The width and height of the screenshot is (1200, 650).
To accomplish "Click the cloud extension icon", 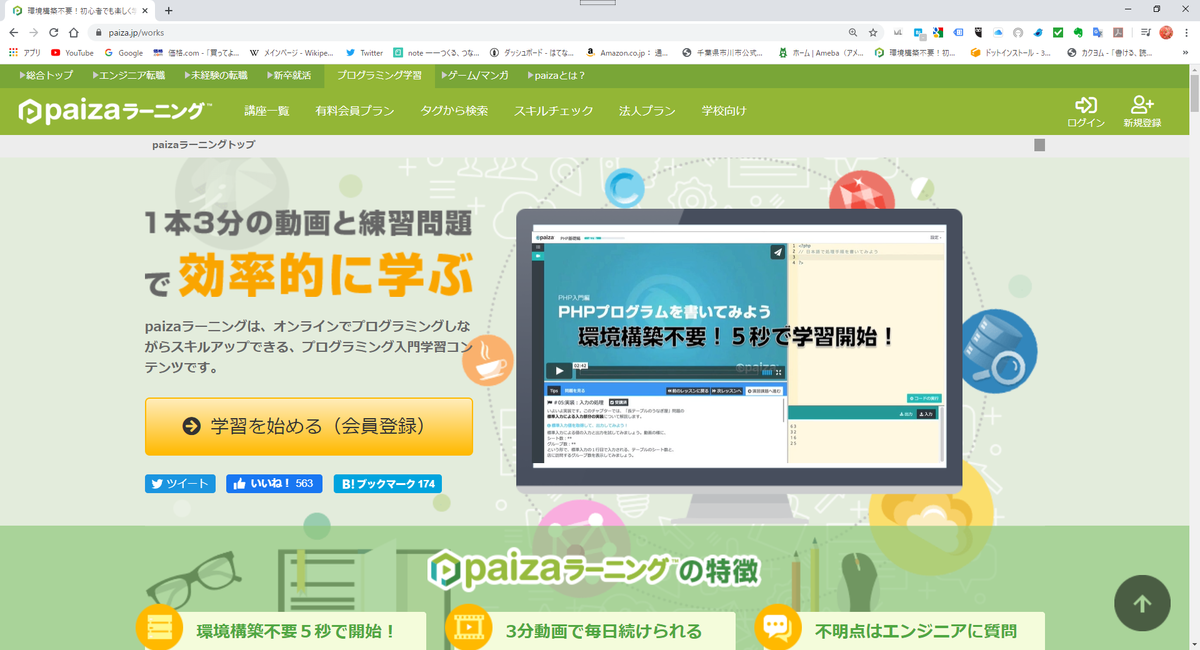I will click(997, 32).
